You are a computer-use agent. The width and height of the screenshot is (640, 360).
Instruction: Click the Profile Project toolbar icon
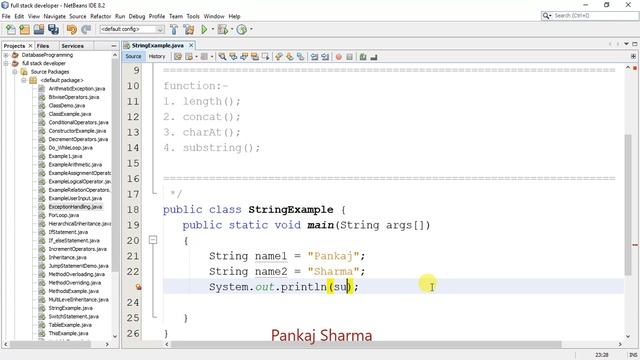(242, 29)
